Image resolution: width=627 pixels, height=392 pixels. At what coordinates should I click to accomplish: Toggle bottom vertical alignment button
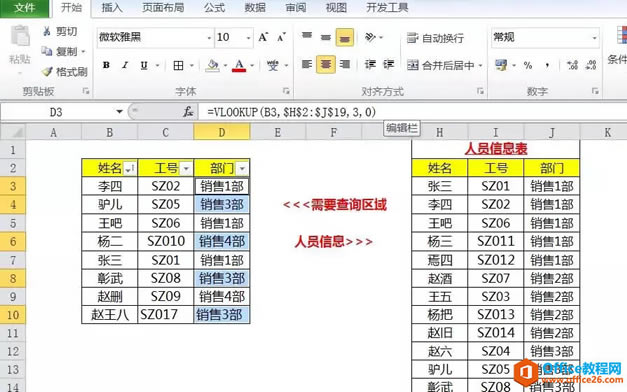click(345, 38)
